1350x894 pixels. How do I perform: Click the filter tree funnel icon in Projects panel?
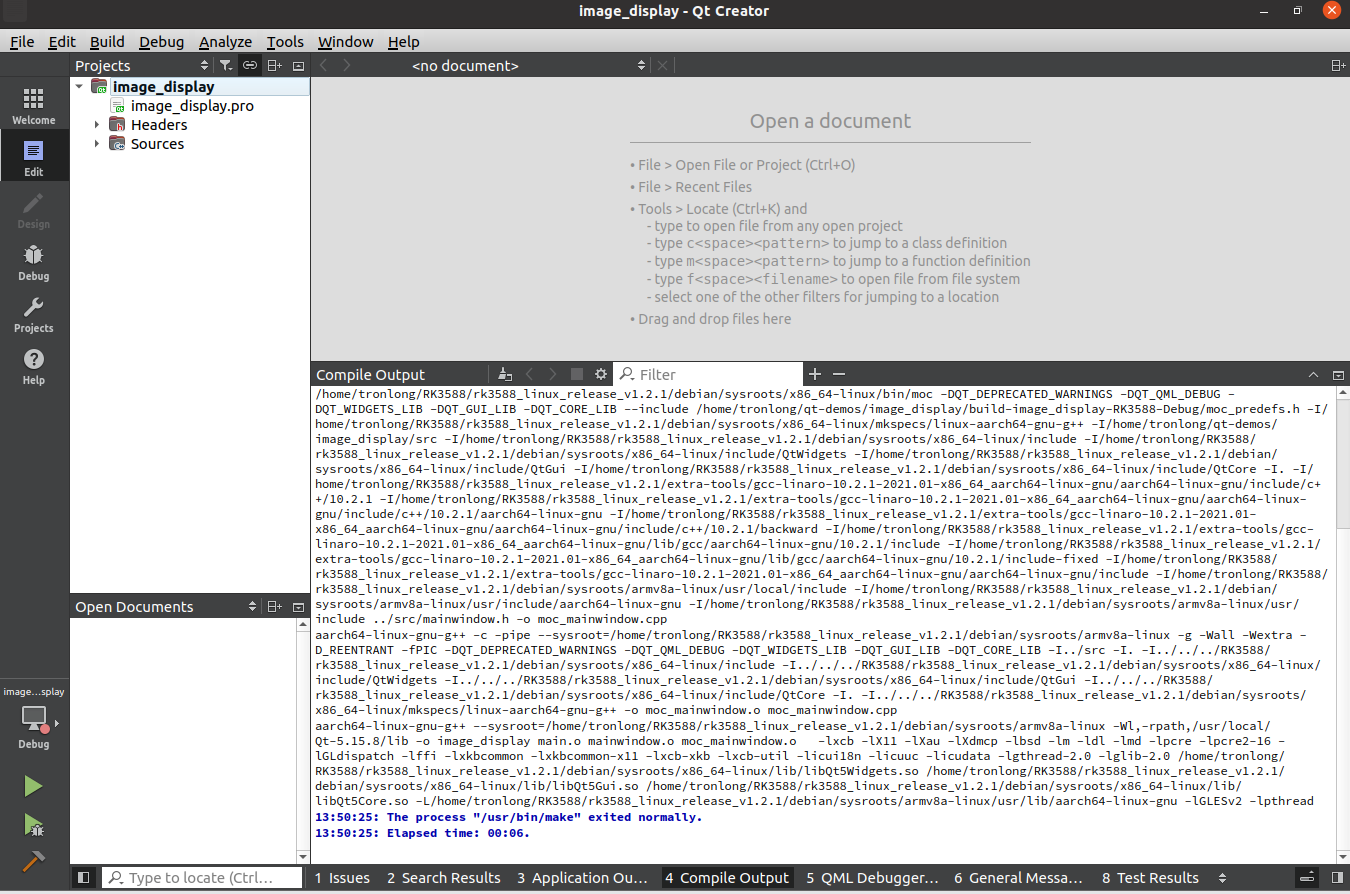[226, 66]
